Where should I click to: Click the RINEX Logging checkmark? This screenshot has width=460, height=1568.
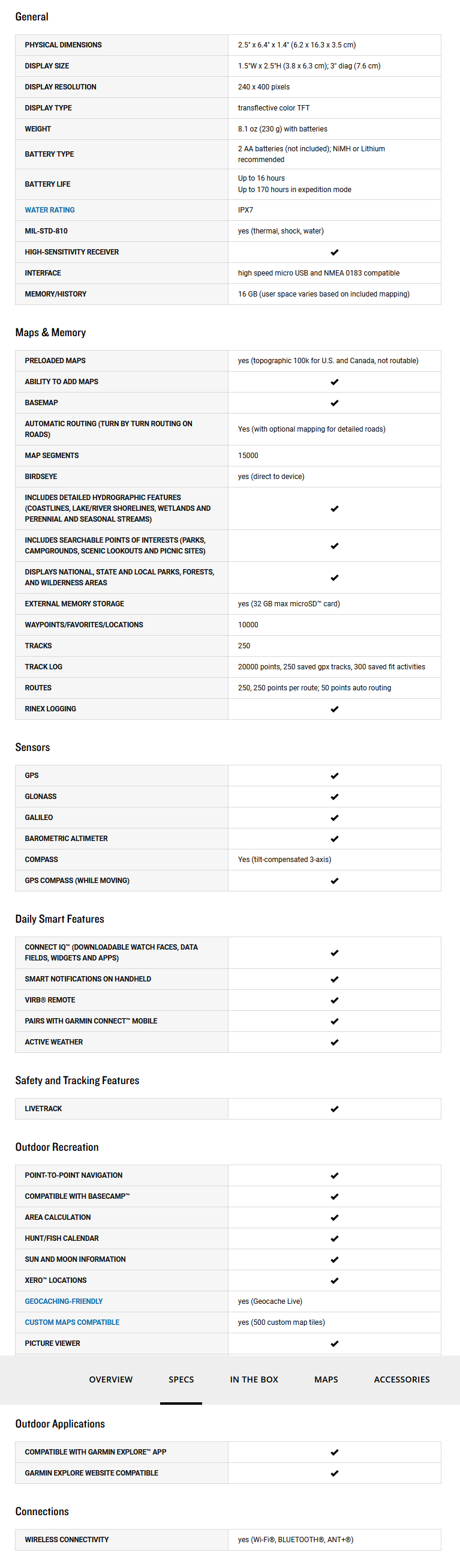click(334, 709)
